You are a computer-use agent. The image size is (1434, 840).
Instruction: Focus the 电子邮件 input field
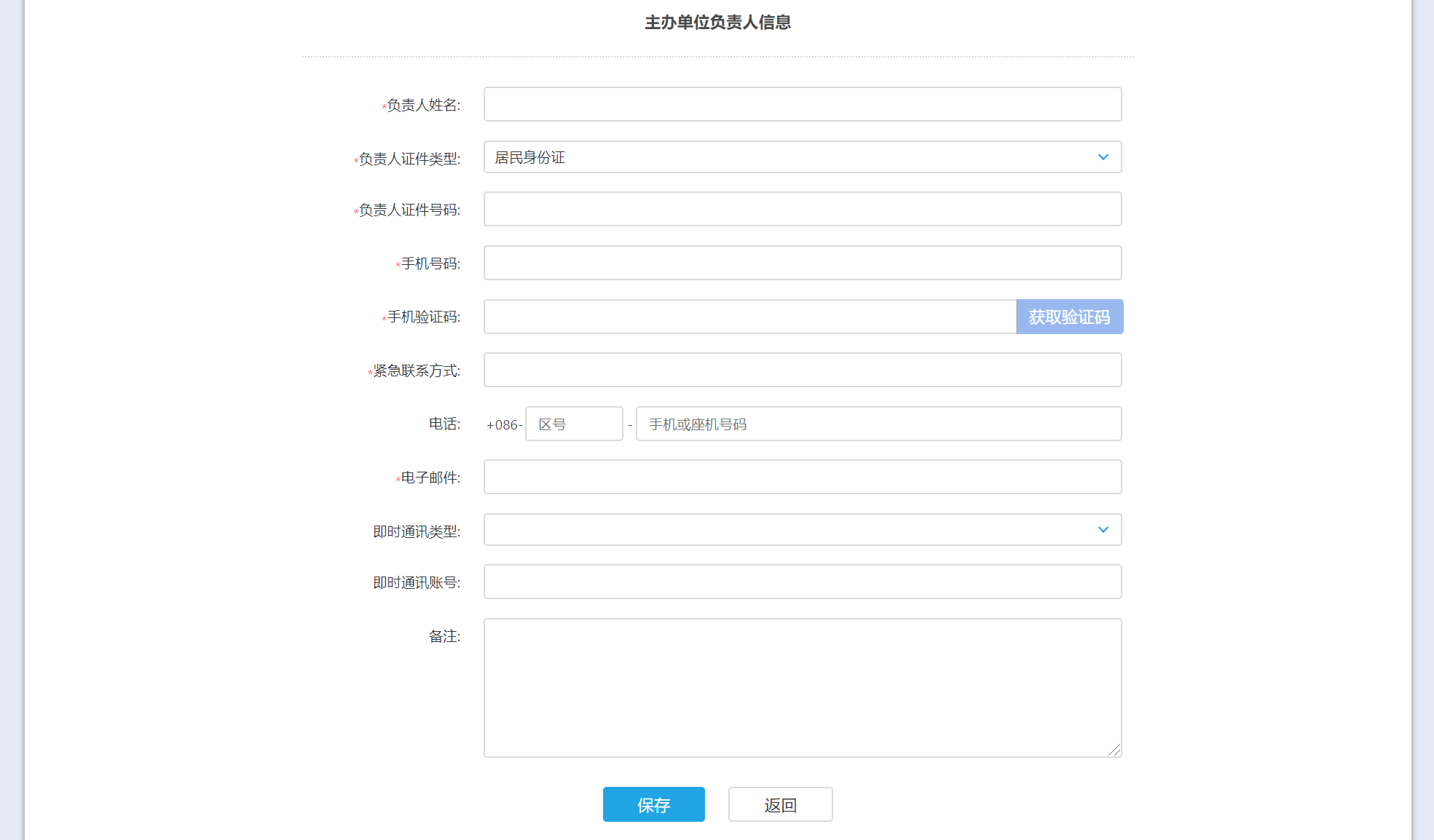(802, 477)
